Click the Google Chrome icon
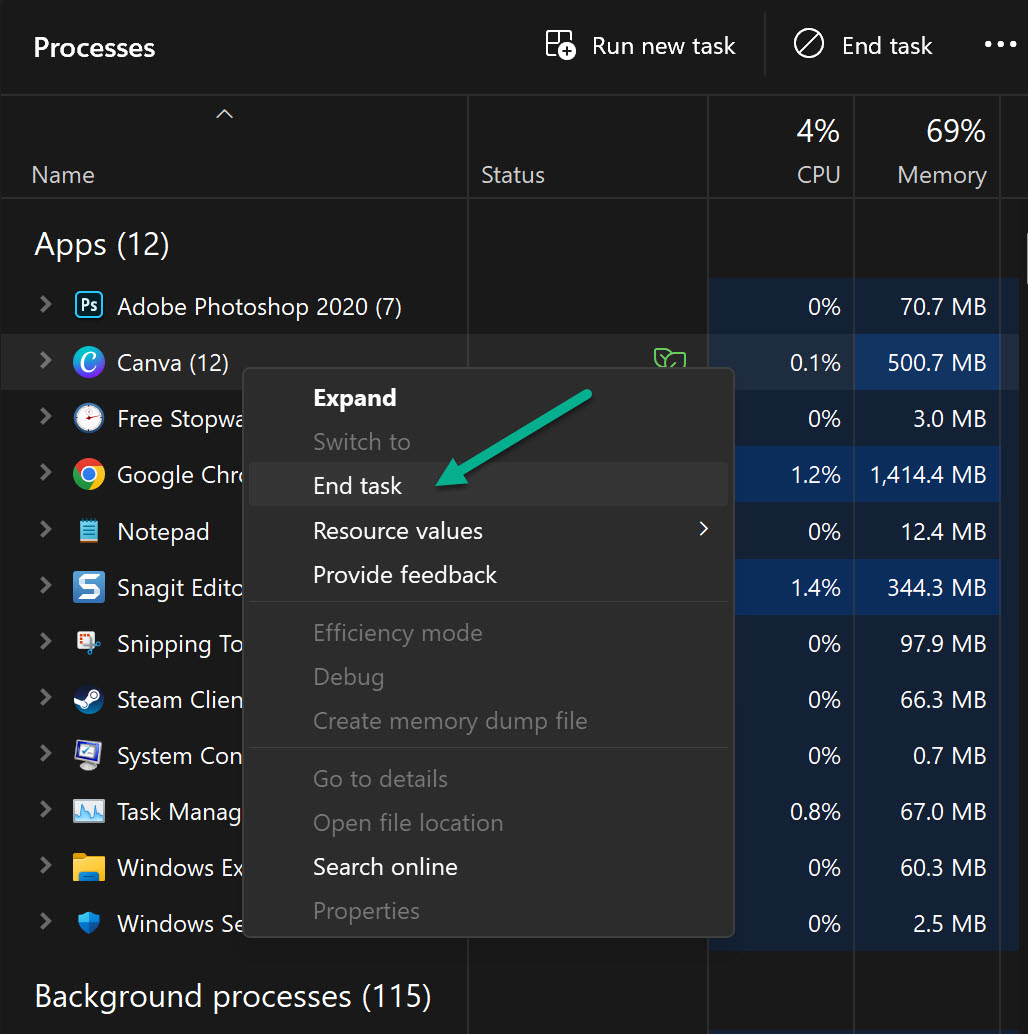Image resolution: width=1028 pixels, height=1034 pixels. [x=89, y=474]
